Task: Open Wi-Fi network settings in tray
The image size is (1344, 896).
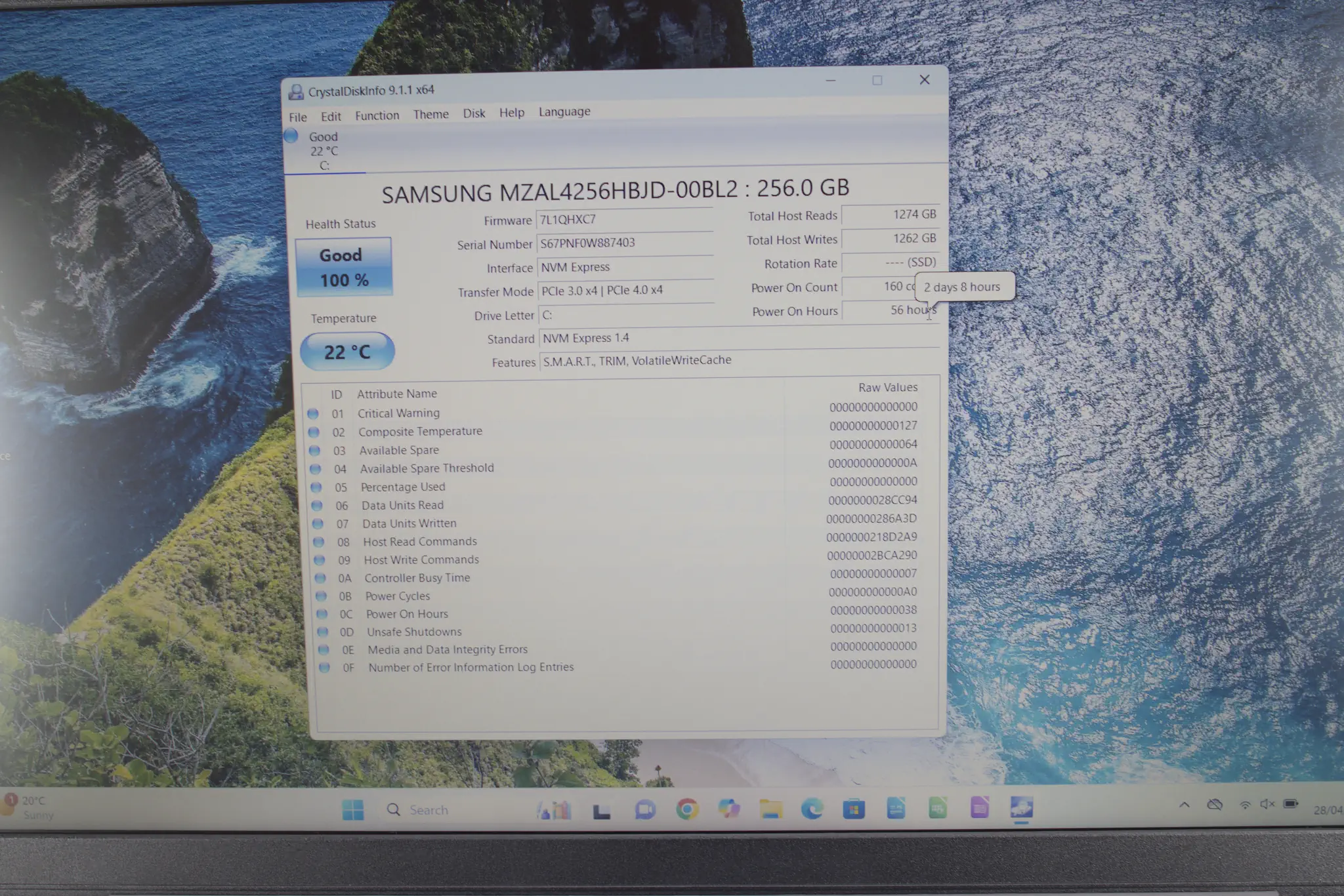Action: 1245,805
